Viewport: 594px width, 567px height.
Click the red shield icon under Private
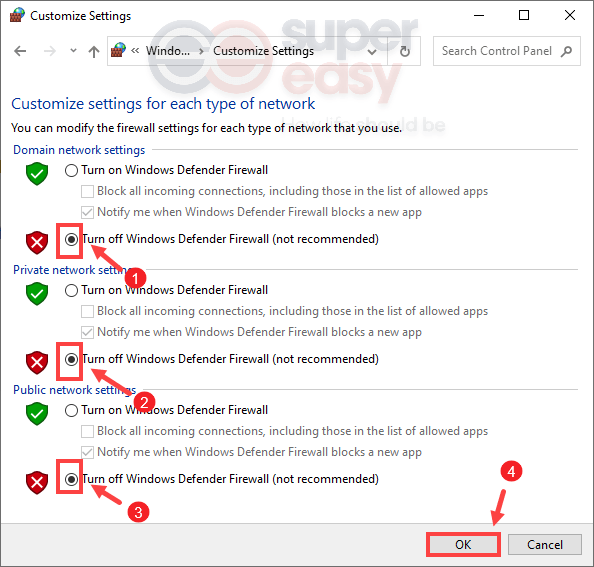point(37,363)
